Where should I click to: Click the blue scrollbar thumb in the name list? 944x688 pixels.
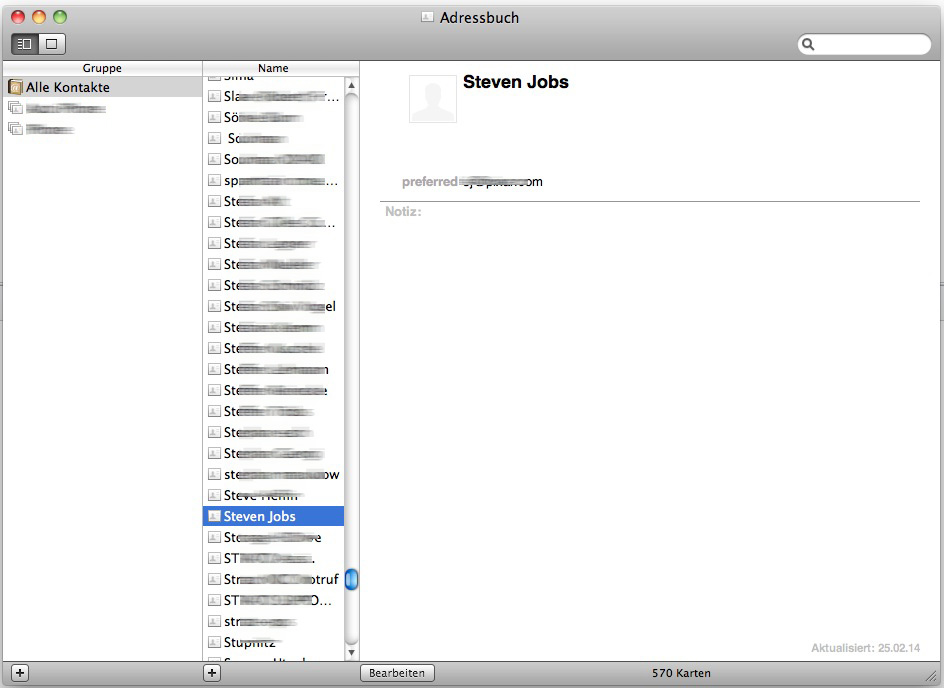click(x=352, y=579)
